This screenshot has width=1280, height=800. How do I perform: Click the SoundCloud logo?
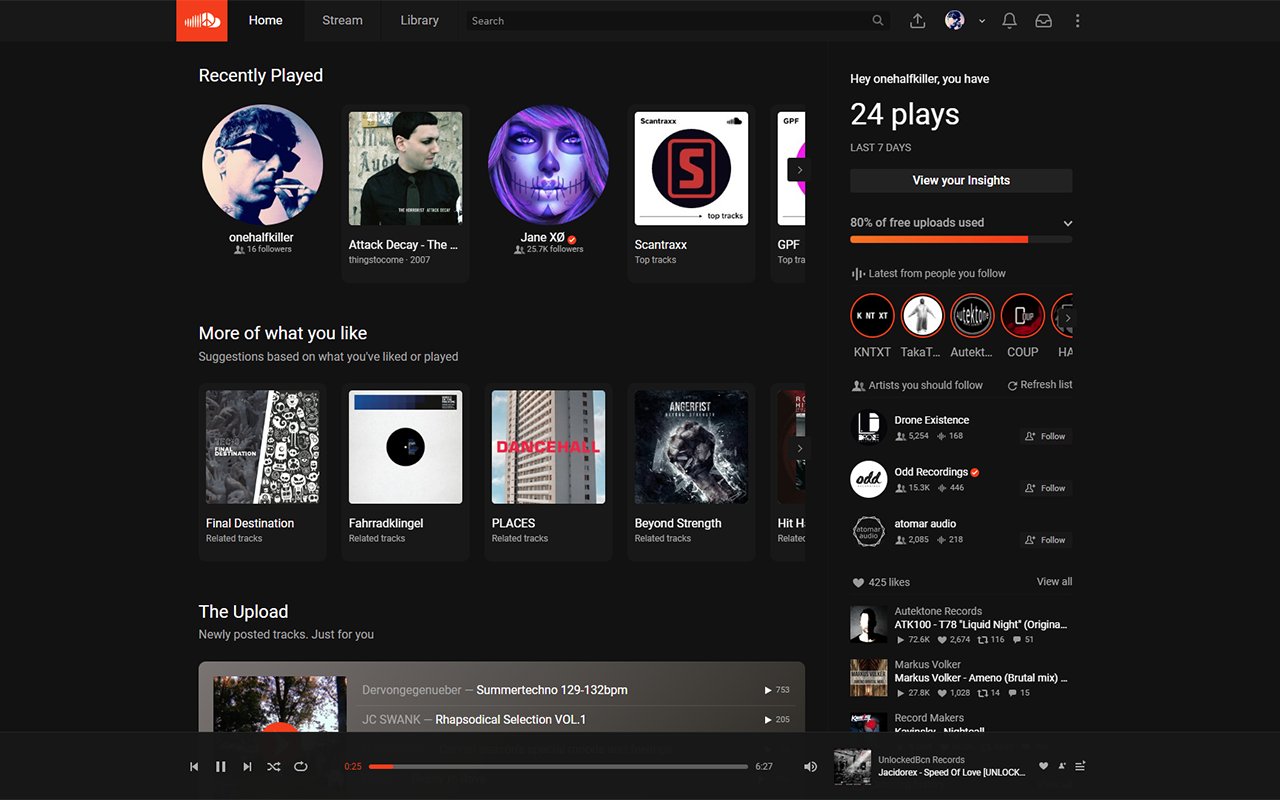(x=202, y=20)
